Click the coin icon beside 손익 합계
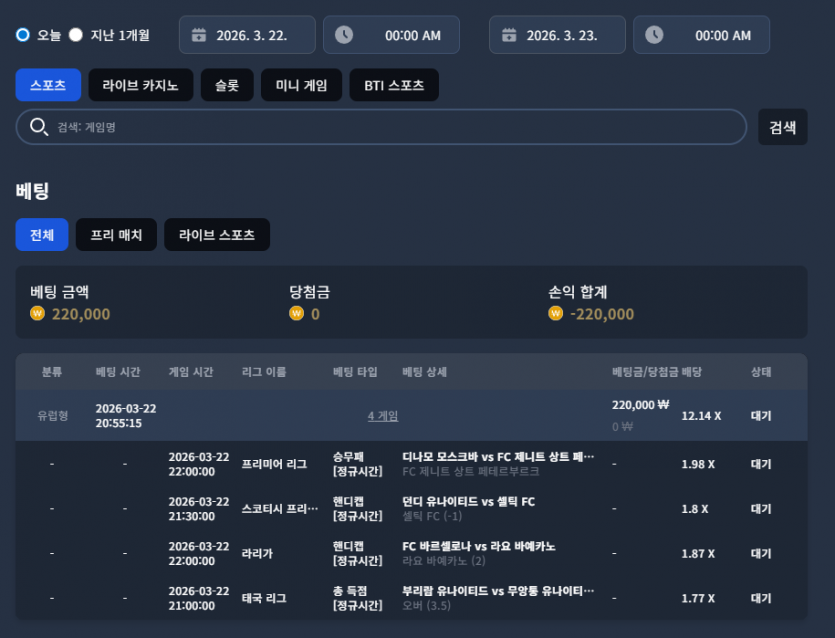 coord(555,313)
